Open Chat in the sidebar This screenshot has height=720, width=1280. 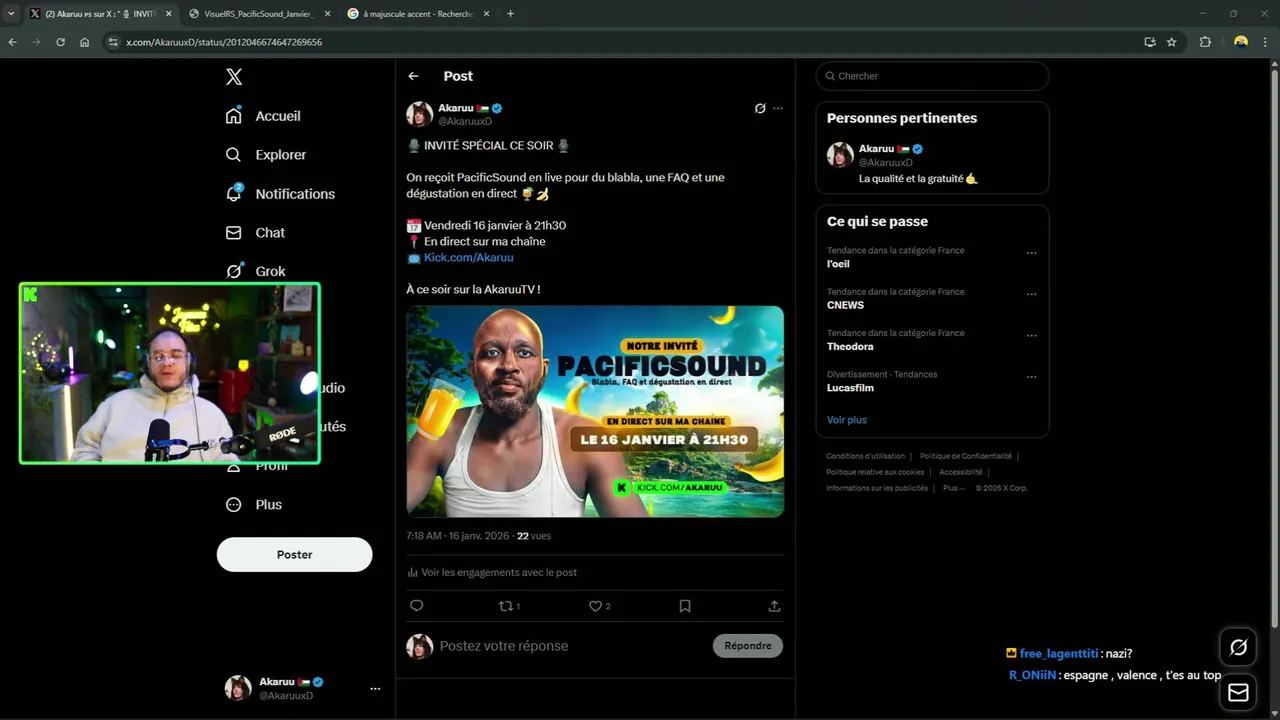(255, 233)
